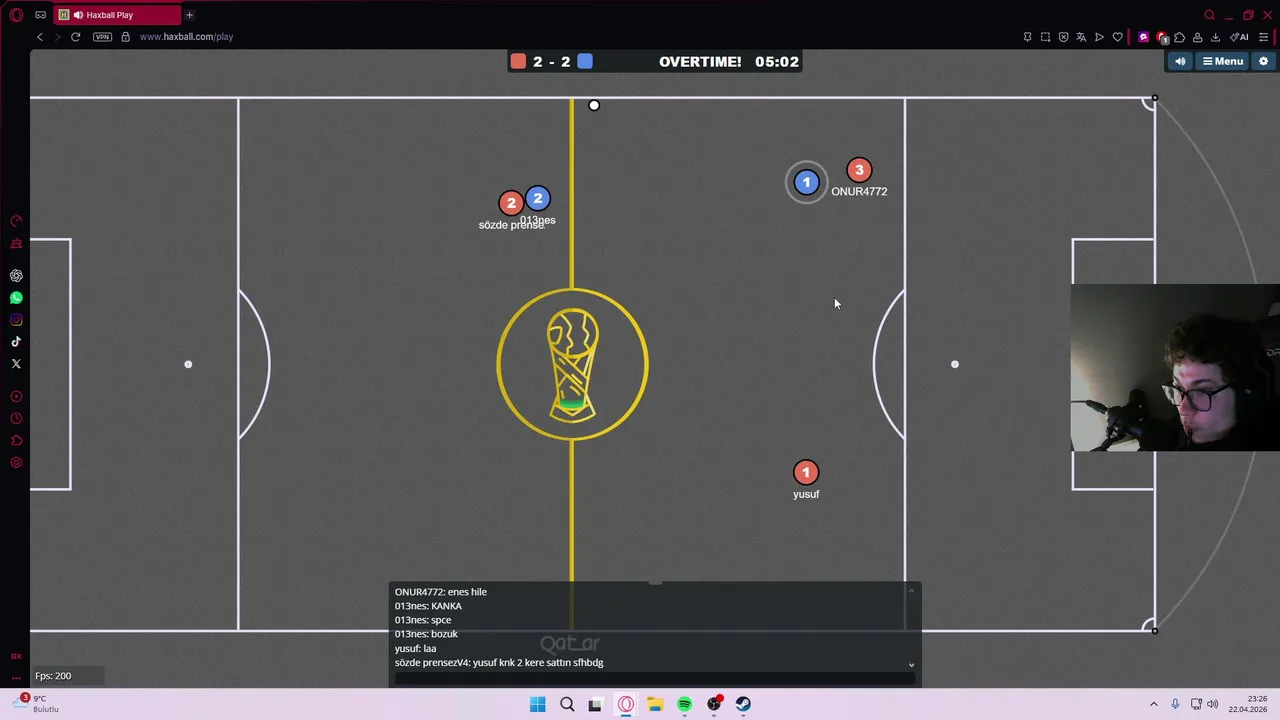Open the Haxball Menu button

pos(1222,61)
